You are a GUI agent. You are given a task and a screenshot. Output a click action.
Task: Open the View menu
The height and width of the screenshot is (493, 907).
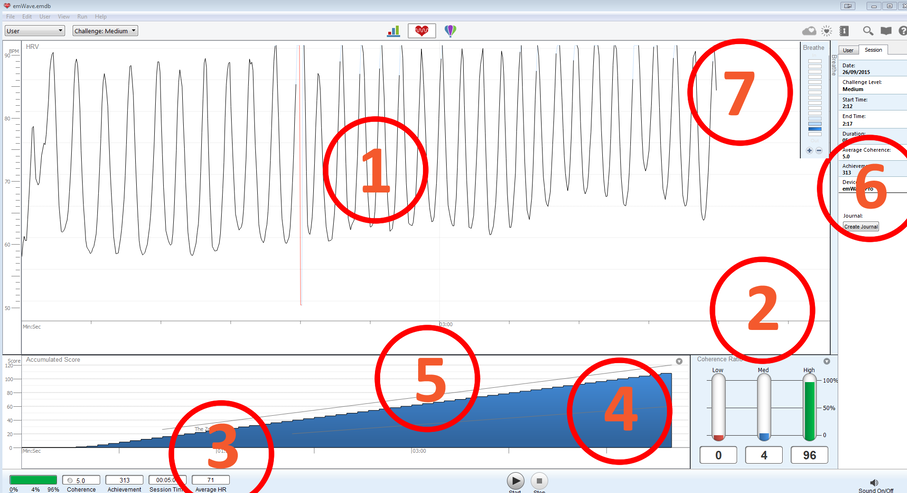(64, 17)
